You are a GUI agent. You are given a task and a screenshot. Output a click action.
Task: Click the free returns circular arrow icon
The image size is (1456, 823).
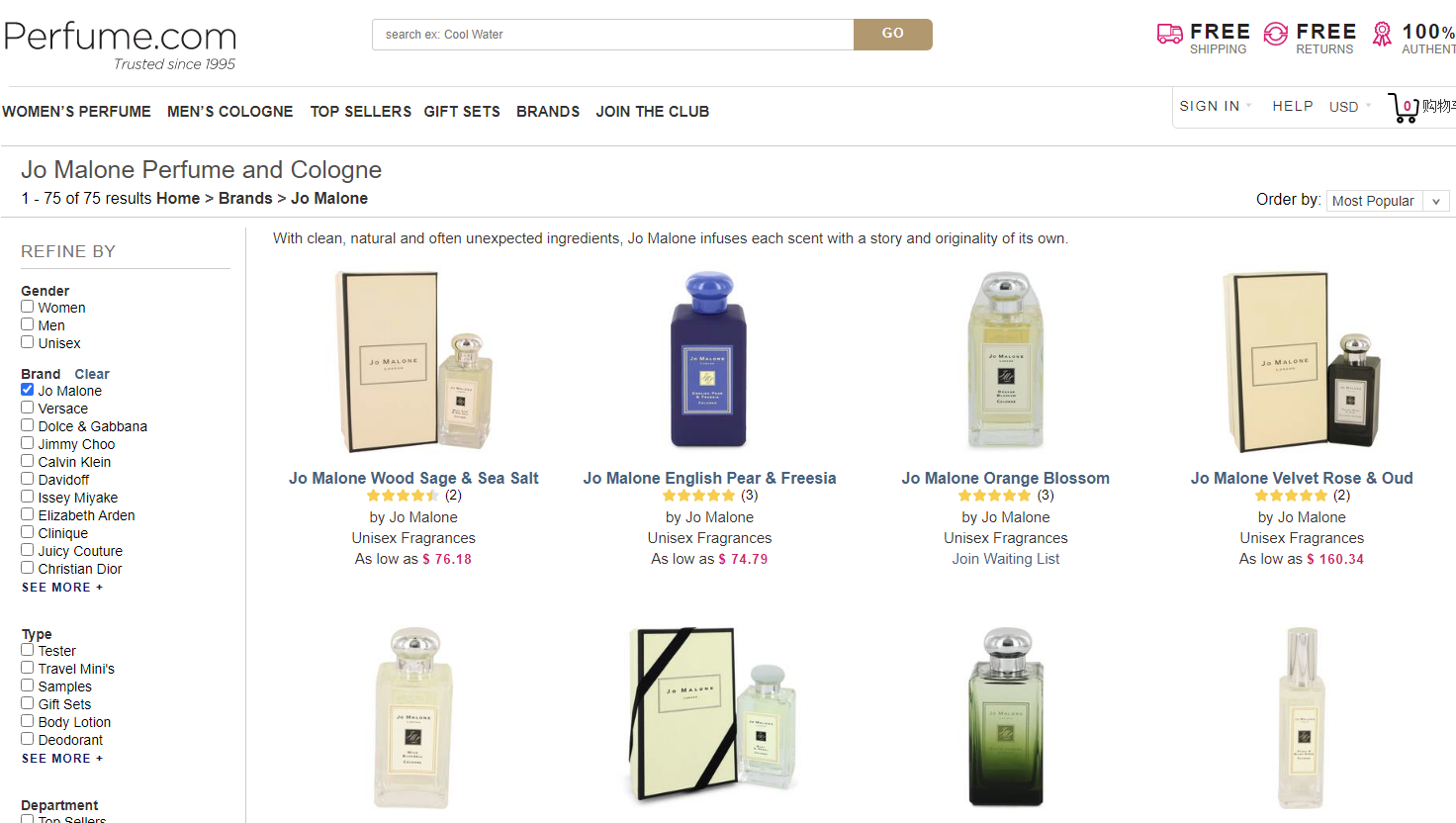(x=1276, y=35)
